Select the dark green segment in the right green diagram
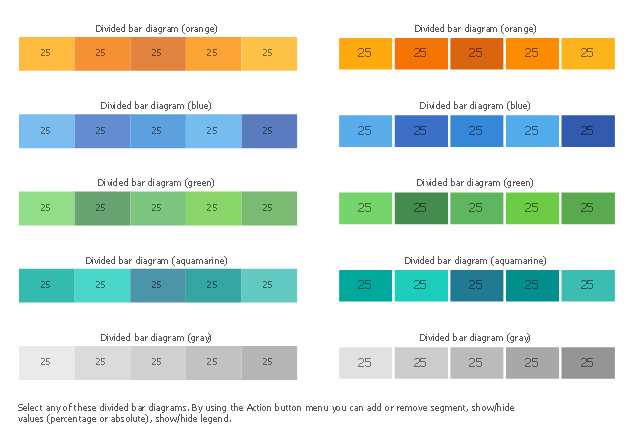The width and height of the screenshot is (640, 445). coord(420,208)
